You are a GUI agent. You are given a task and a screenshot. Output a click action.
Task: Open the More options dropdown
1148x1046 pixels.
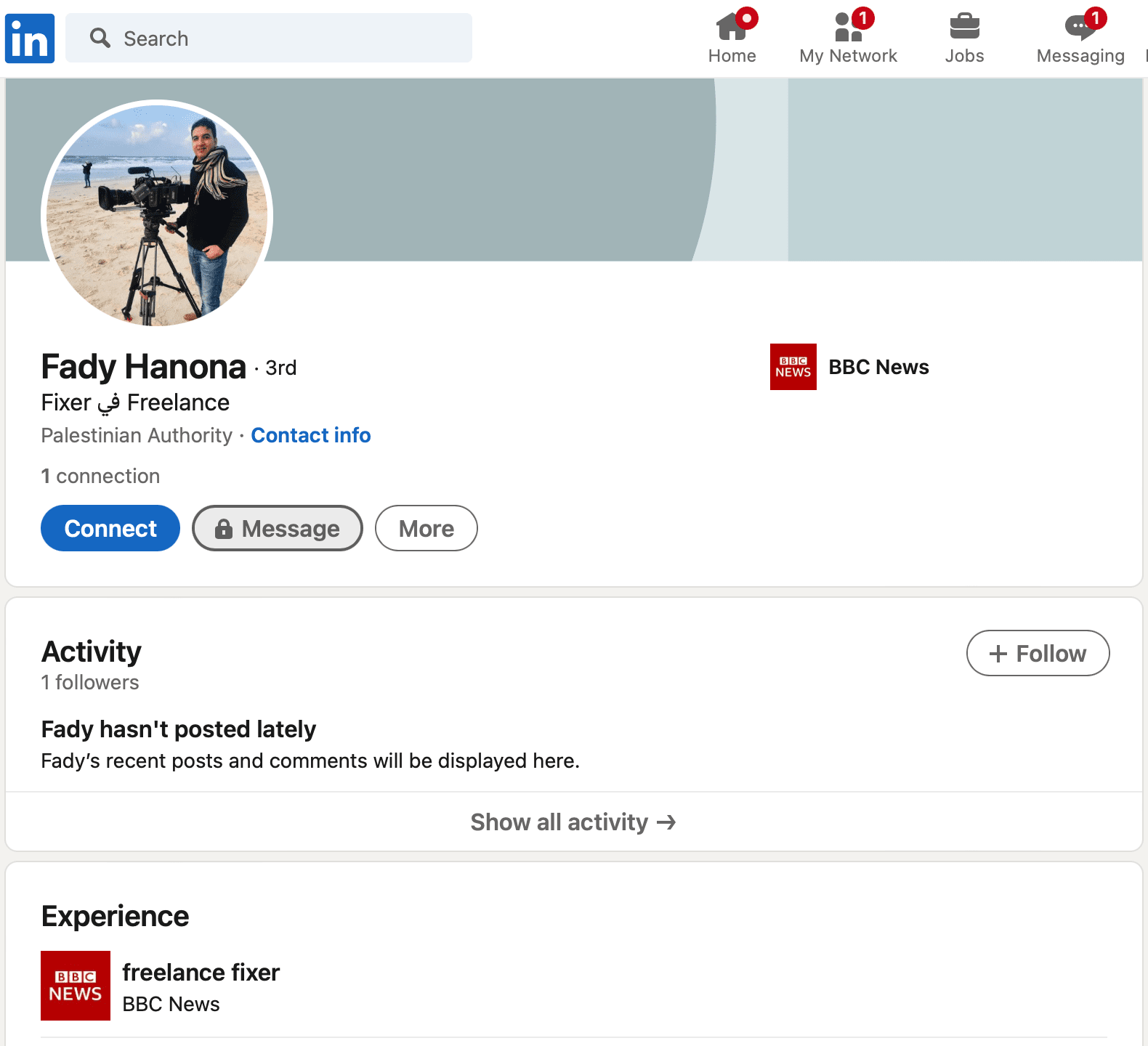coord(427,528)
